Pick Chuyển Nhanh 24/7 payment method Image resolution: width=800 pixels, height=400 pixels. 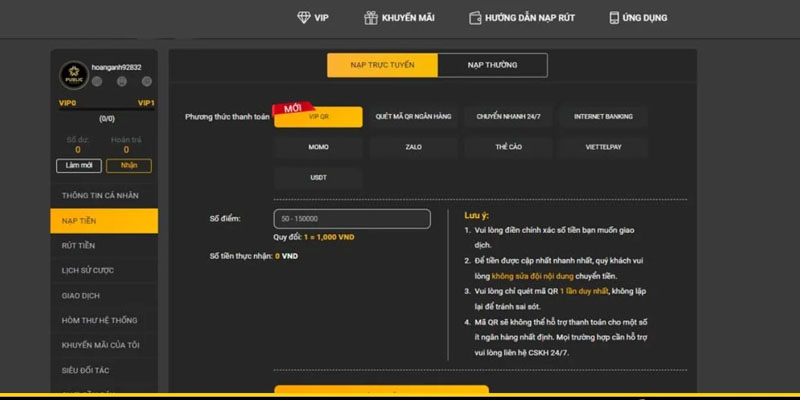click(x=508, y=117)
